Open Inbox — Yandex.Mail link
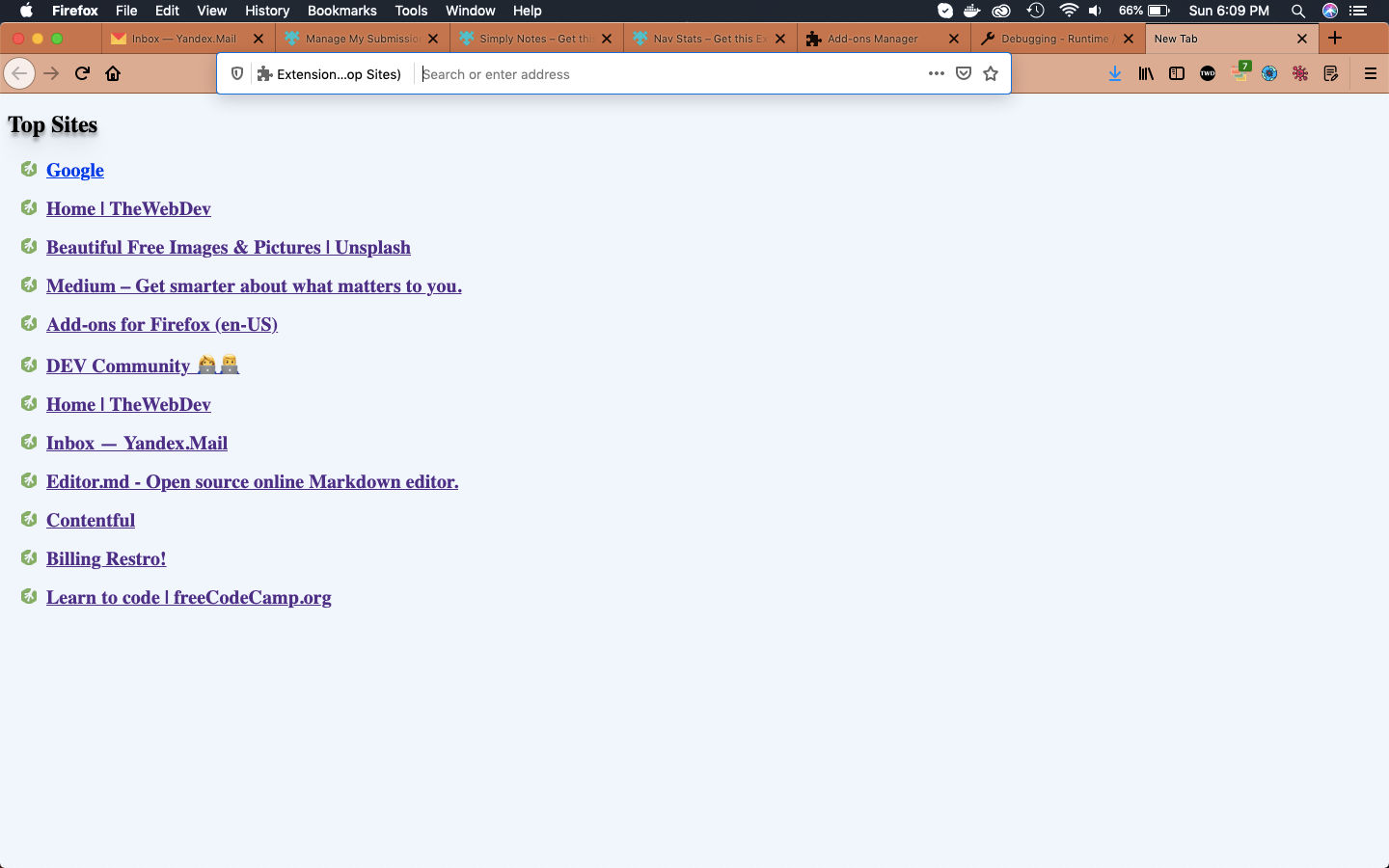 (x=137, y=443)
